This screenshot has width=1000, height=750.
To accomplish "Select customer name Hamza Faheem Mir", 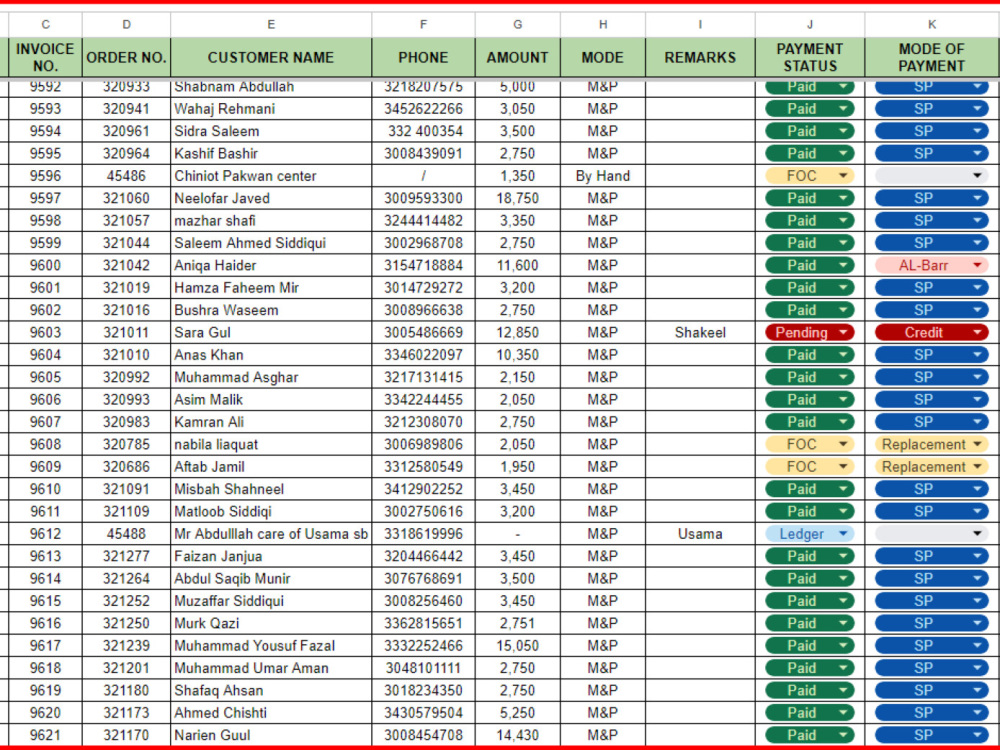I will 271,288.
